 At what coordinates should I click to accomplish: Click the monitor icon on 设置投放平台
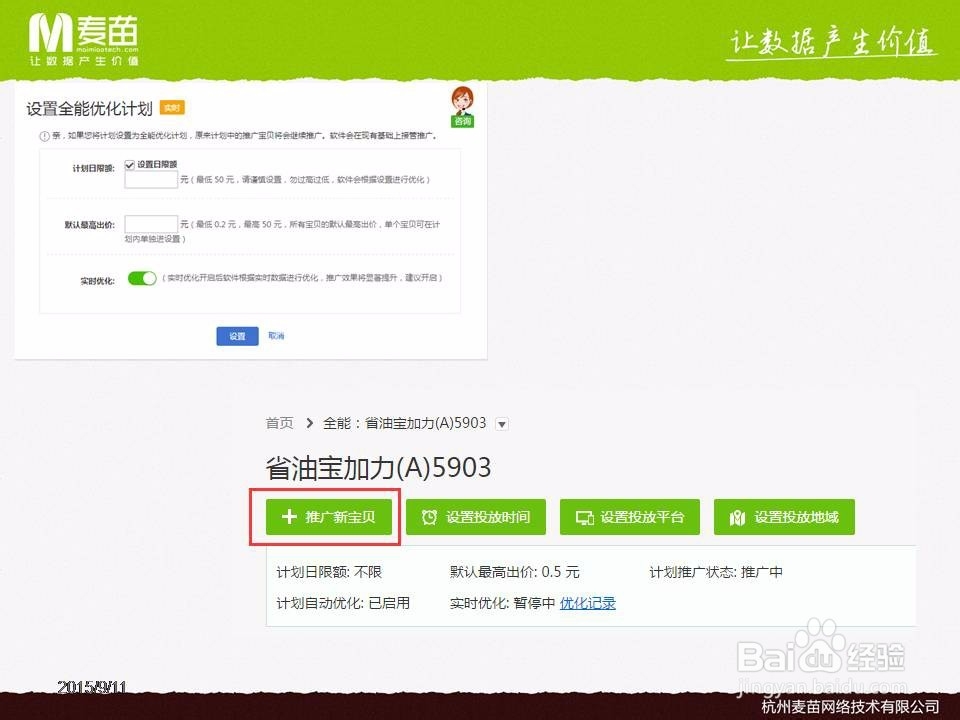pos(584,518)
